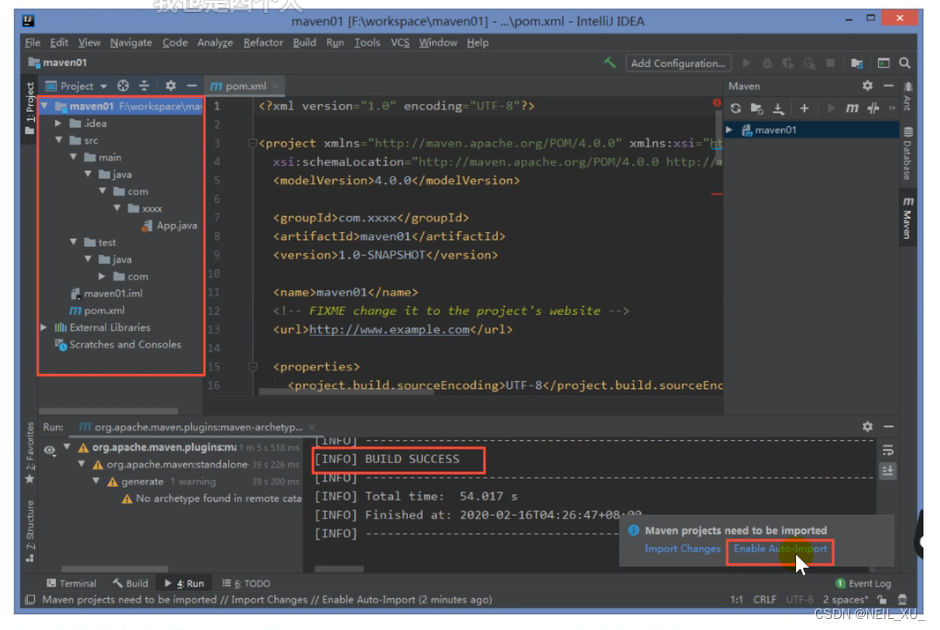940x630 pixels.
Task: Click Scroll to End icon in Run console
Action: pyautogui.click(x=888, y=471)
